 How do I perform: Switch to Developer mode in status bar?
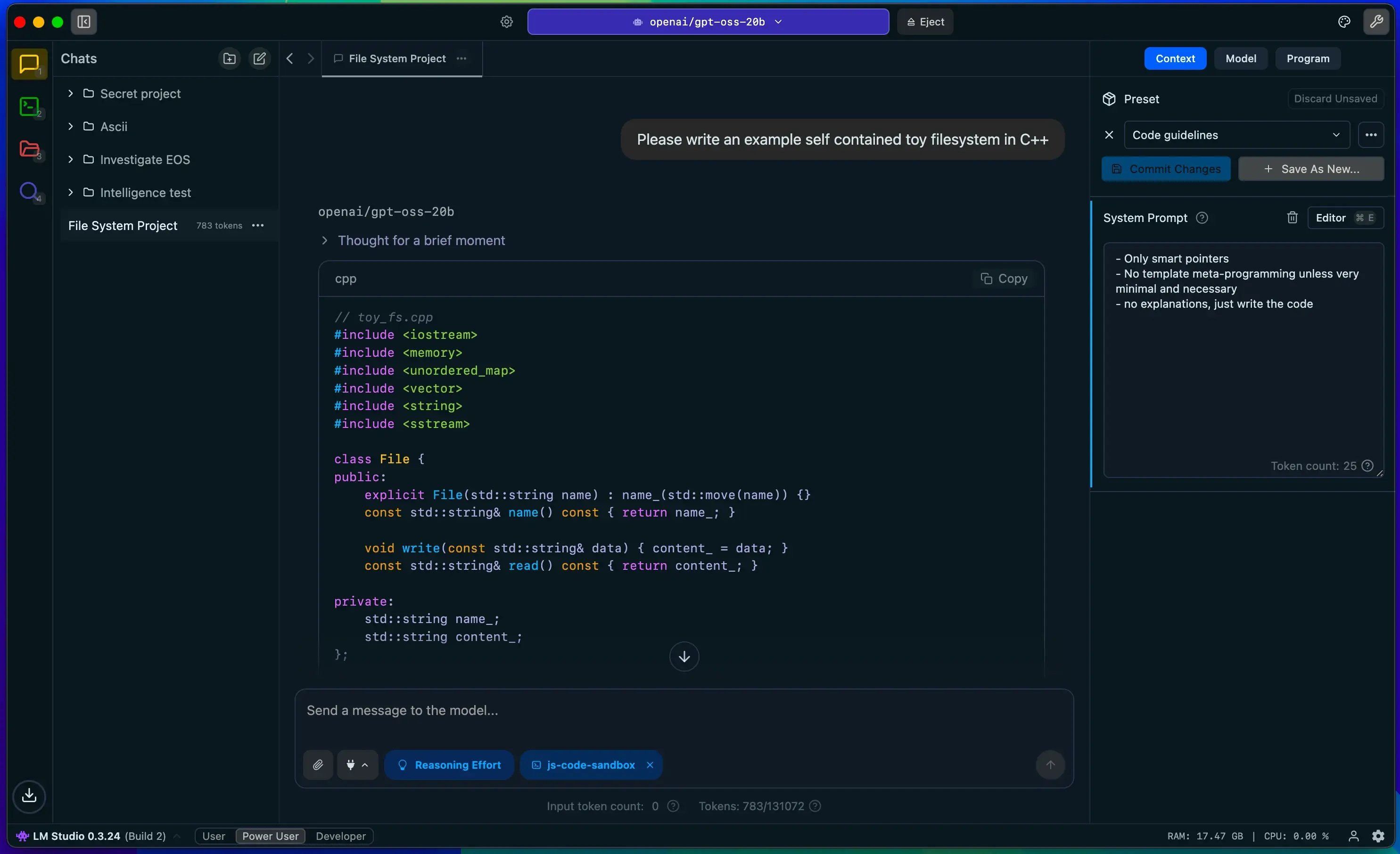(x=340, y=836)
